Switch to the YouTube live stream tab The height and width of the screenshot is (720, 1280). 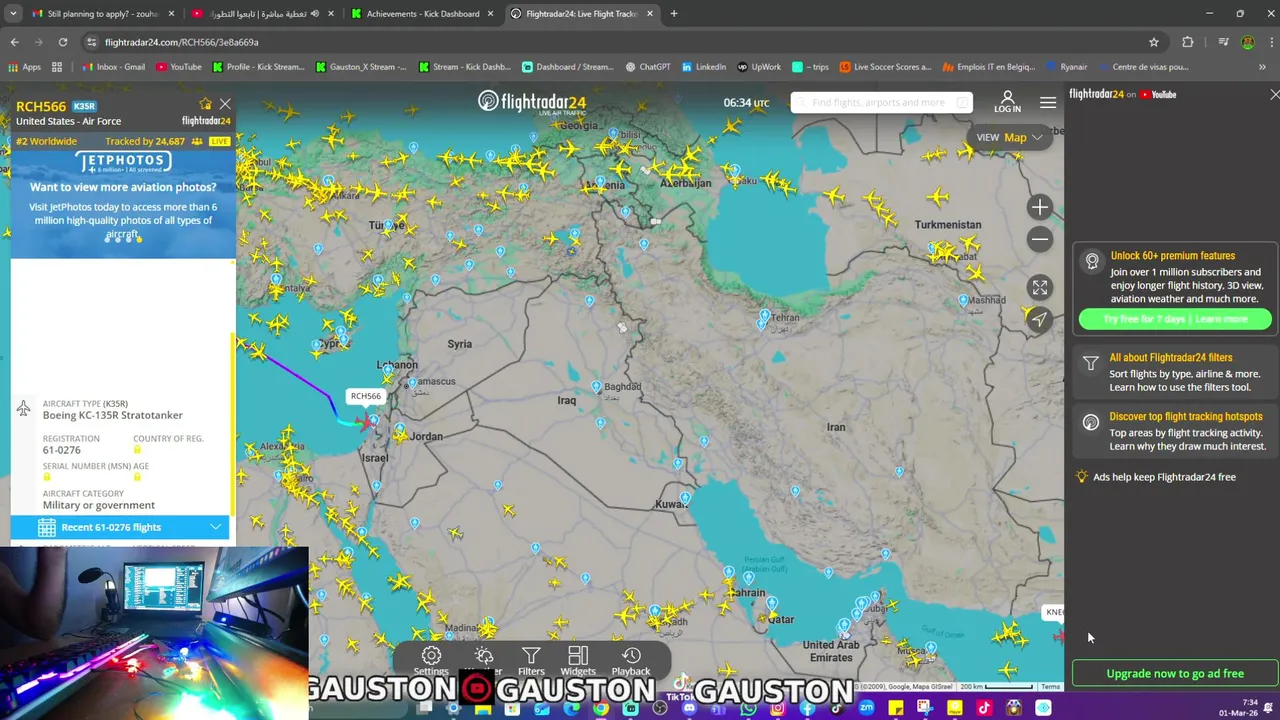click(x=262, y=14)
